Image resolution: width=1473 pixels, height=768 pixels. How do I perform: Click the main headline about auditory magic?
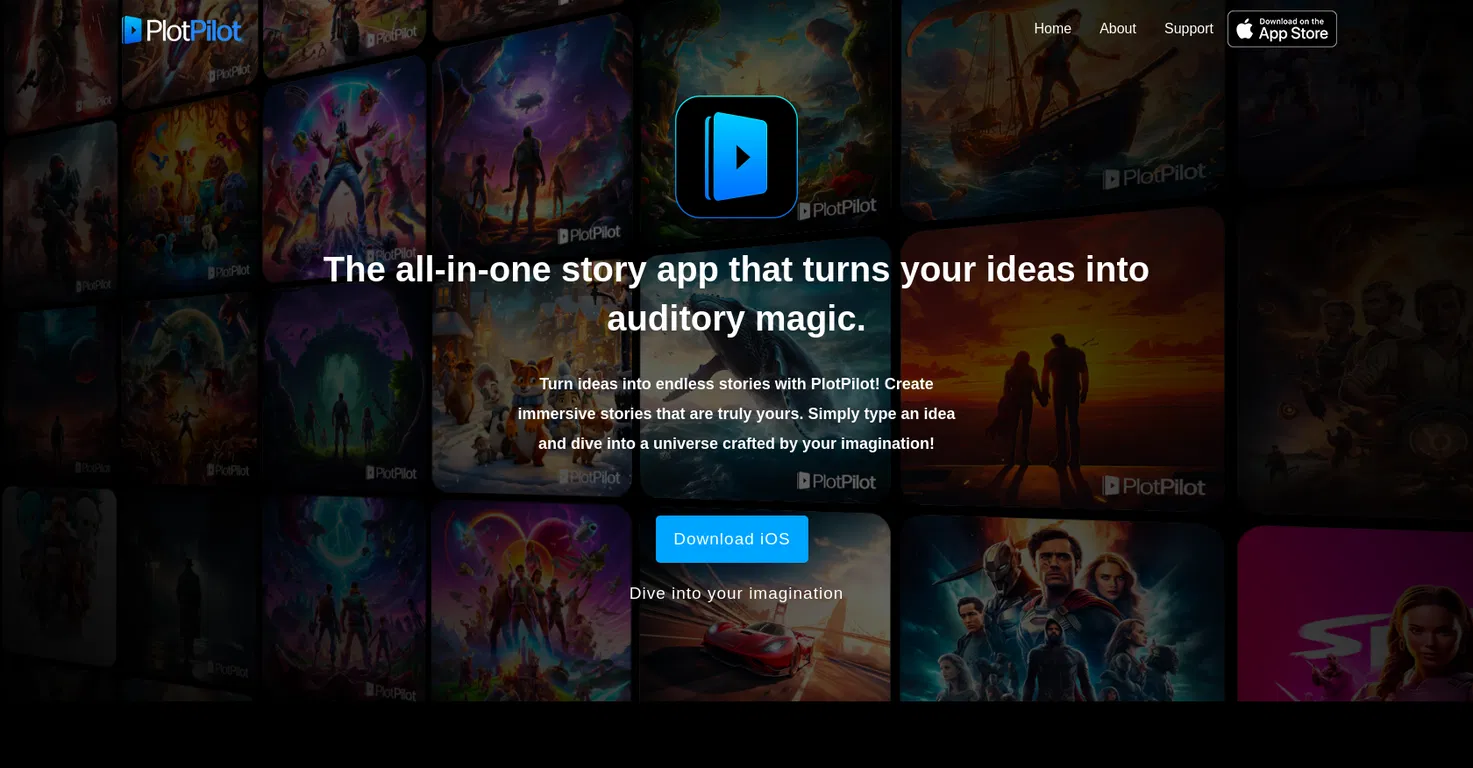point(736,293)
